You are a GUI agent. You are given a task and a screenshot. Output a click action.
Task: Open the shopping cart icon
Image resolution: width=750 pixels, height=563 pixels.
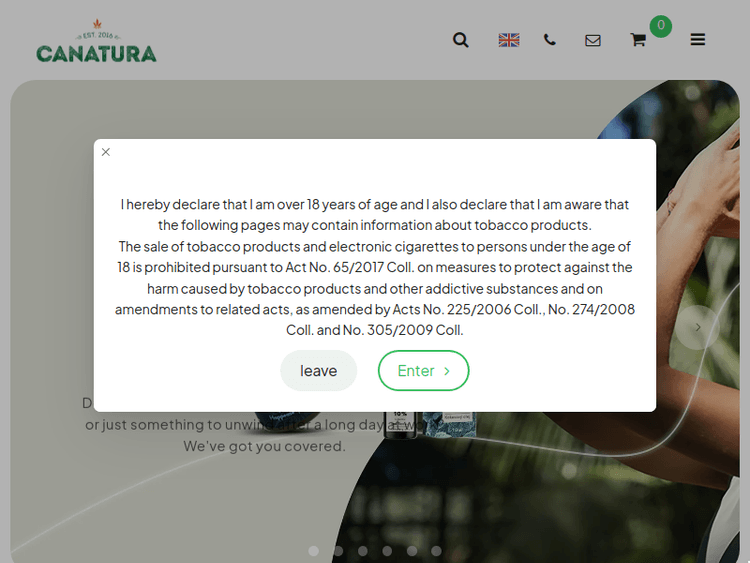638,40
